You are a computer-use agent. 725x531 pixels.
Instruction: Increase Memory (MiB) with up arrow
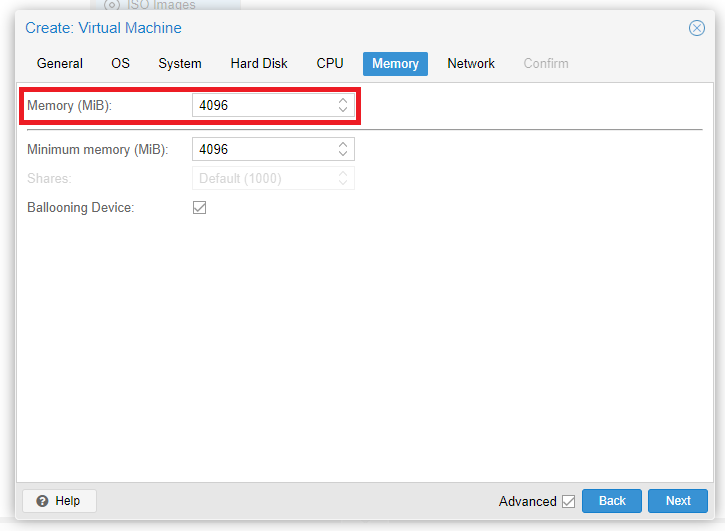343,100
